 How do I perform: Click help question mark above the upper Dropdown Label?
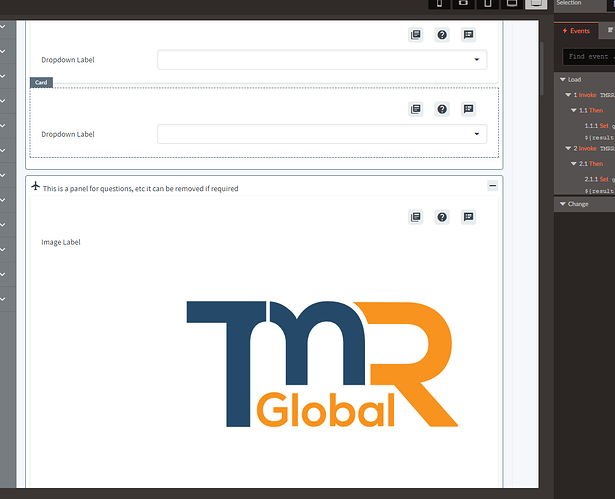pyautogui.click(x=442, y=35)
